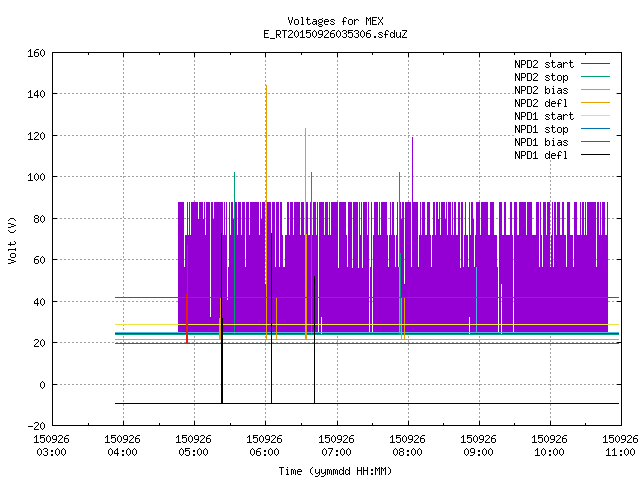Screen dimensions: 640x480
Task: Select the filename text E_RT20150926035306.sfduZ
Action: click(x=335, y=34)
